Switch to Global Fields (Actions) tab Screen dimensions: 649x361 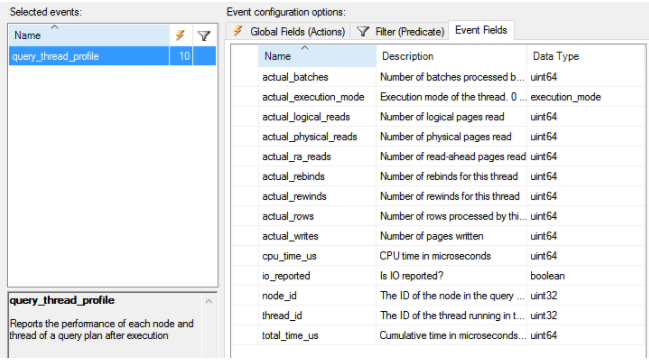point(288,31)
